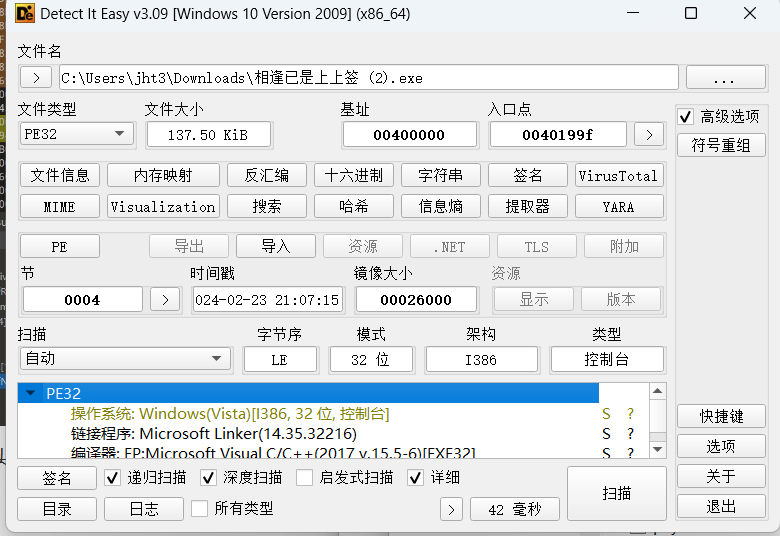Viewport: 780px width, 536px height.
Task: Click the arrow button left of file path
Action: 36,78
